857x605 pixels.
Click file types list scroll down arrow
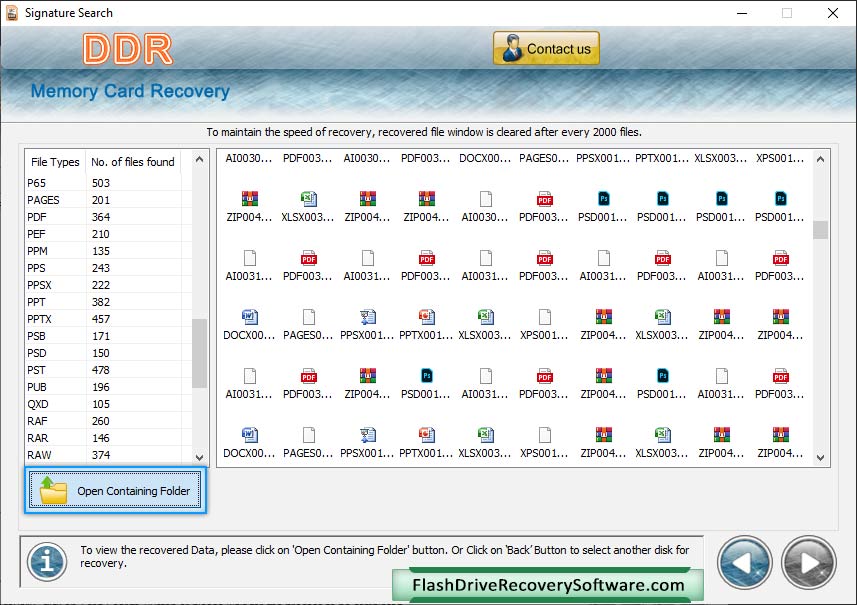pos(199,456)
